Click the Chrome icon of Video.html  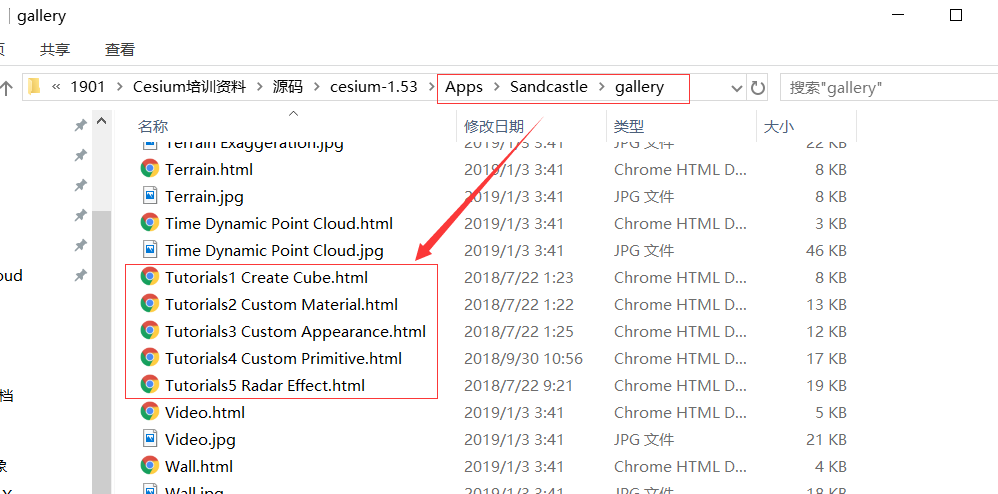(150, 412)
